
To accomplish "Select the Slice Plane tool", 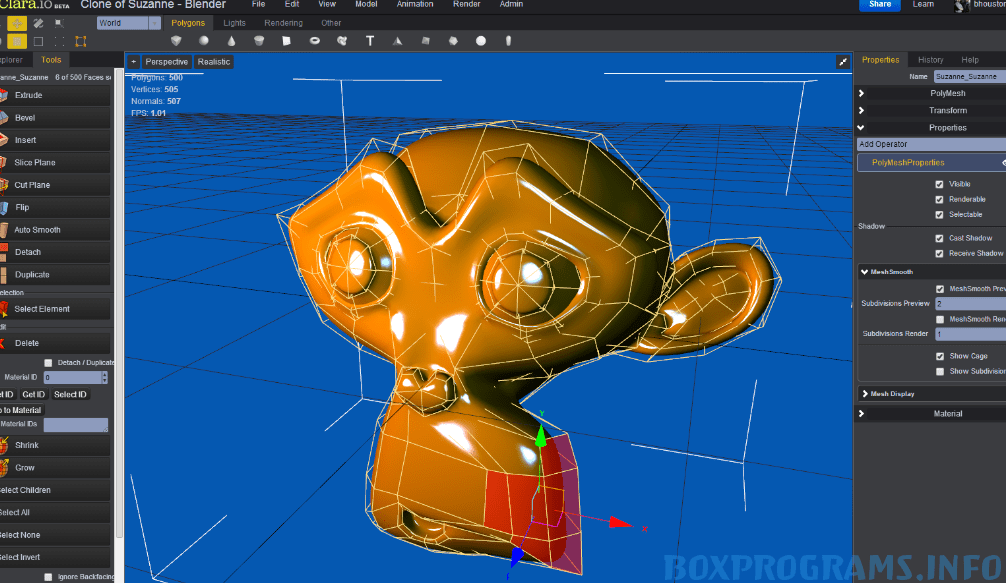I will tap(56, 162).
